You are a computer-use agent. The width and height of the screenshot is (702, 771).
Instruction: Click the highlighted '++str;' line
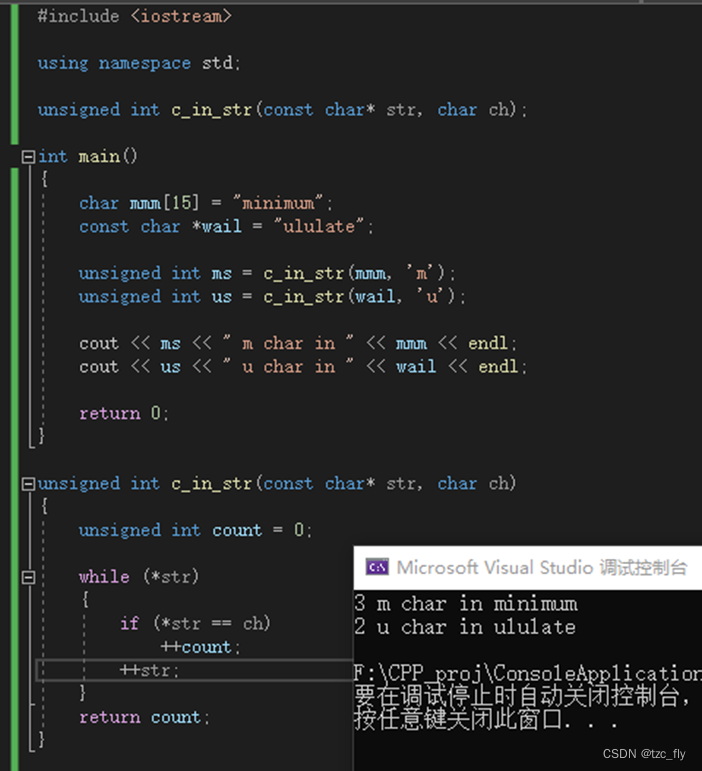point(195,670)
